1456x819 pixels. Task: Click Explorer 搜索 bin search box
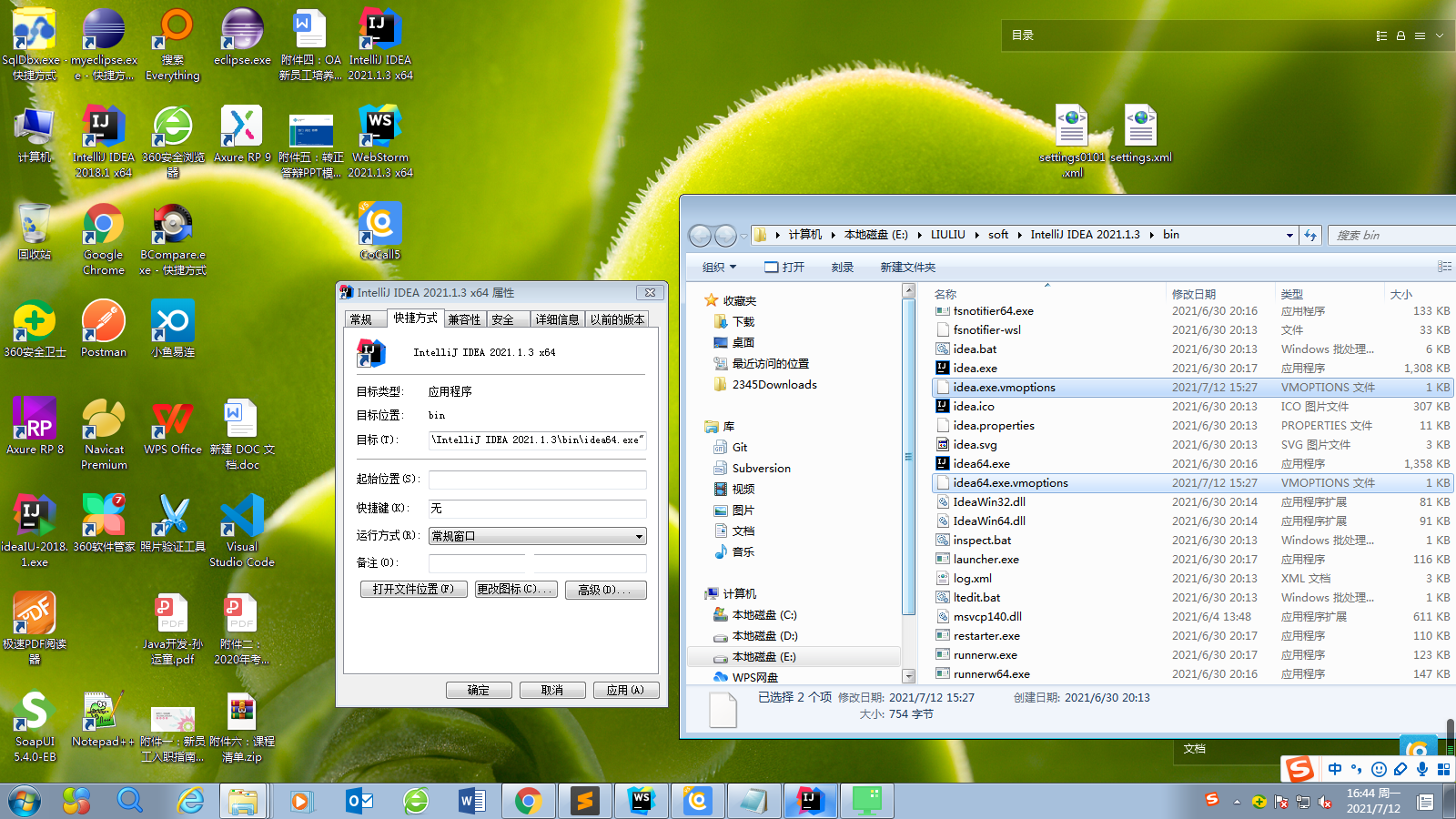tap(1392, 235)
